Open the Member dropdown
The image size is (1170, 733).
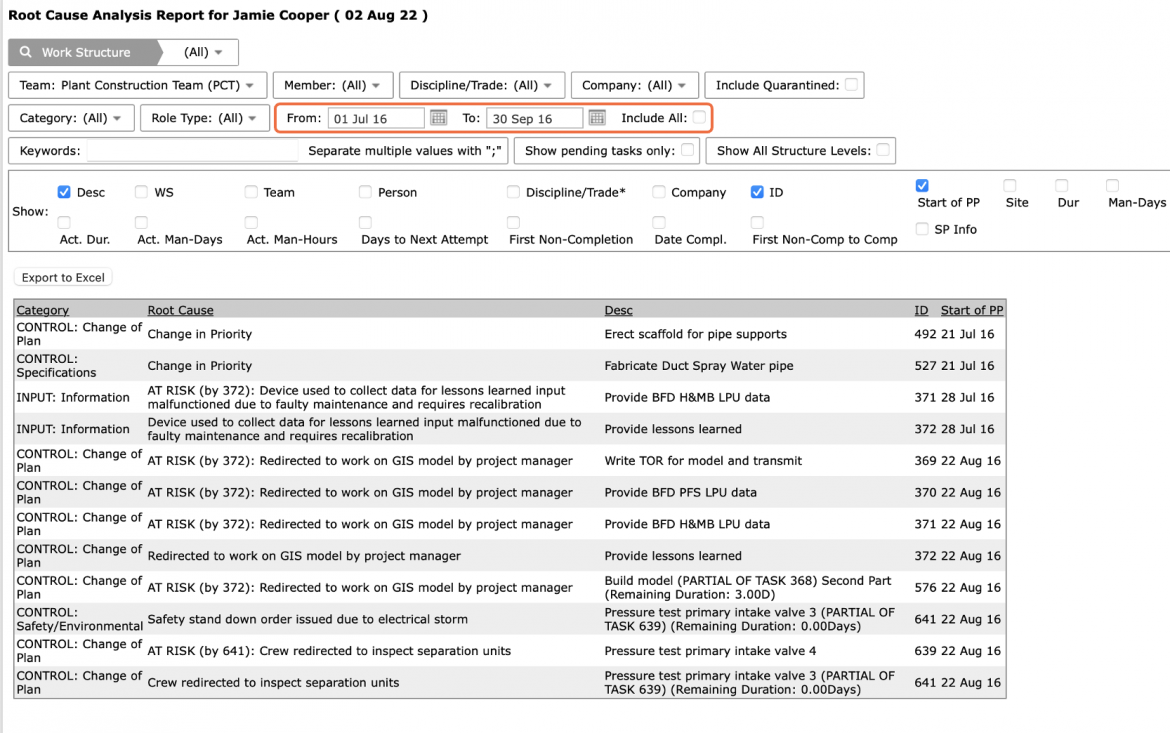[x=332, y=85]
